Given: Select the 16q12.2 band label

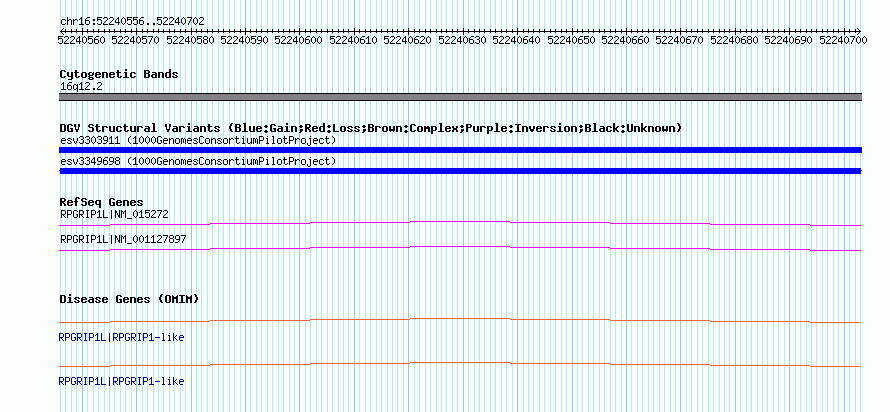Looking at the screenshot, I should [81, 87].
